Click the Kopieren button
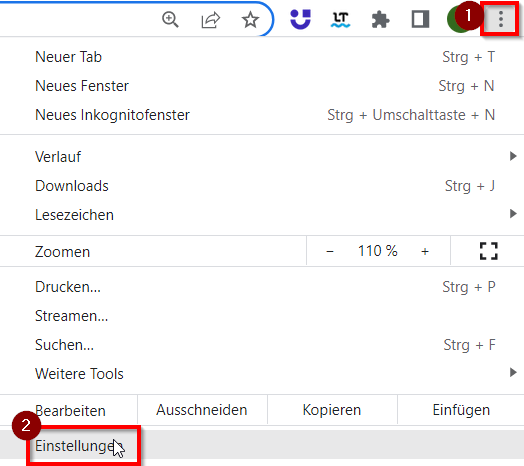 pos(332,410)
